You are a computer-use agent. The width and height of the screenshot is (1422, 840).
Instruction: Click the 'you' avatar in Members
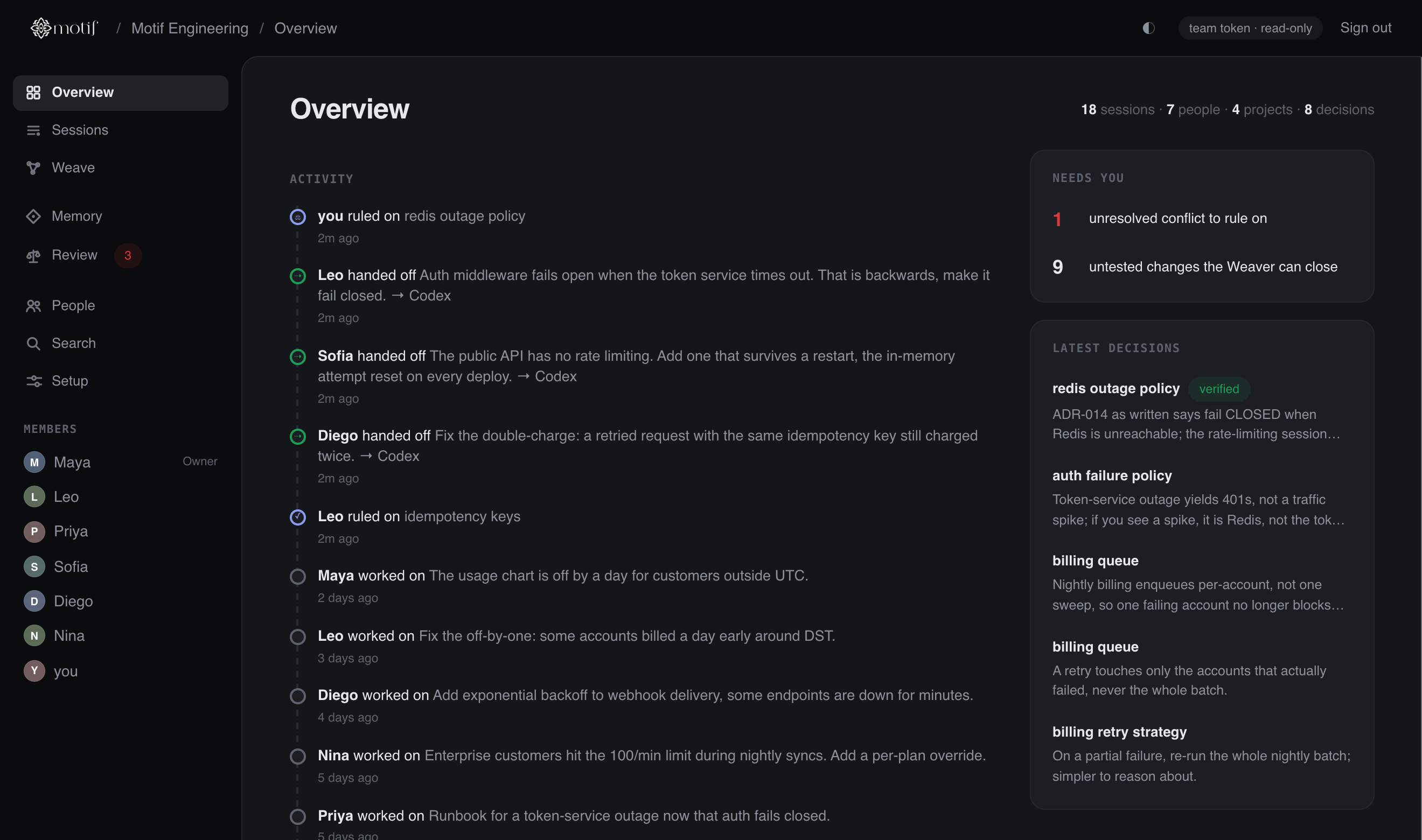[x=34, y=671]
